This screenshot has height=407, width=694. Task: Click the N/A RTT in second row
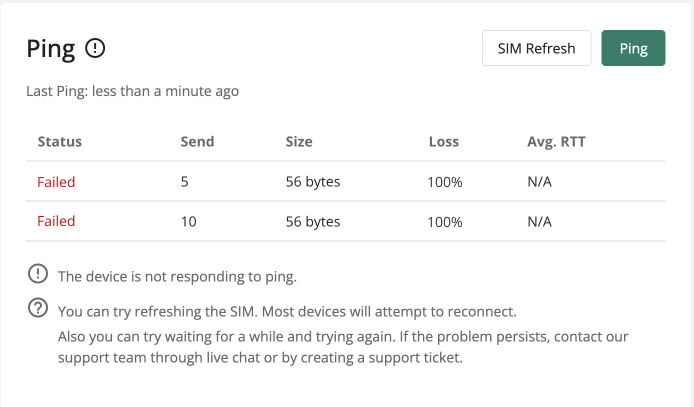point(539,221)
